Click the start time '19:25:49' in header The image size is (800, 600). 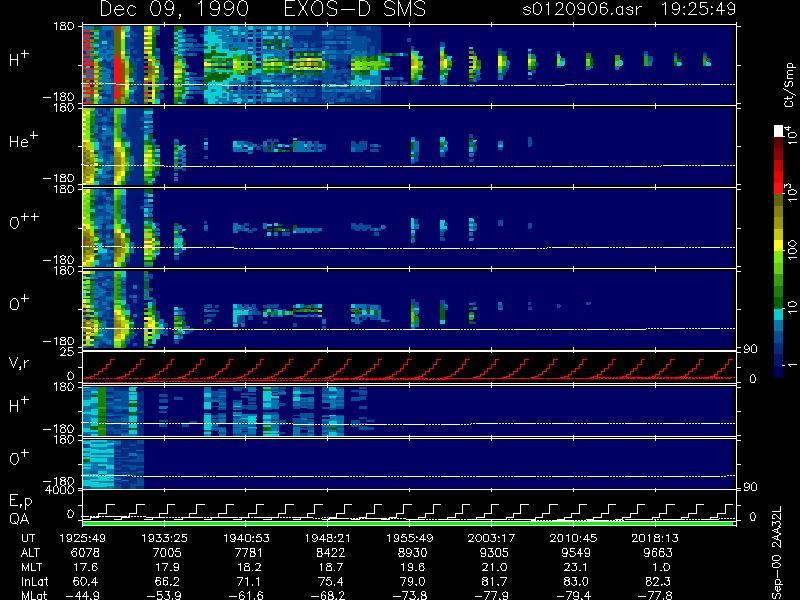point(698,9)
